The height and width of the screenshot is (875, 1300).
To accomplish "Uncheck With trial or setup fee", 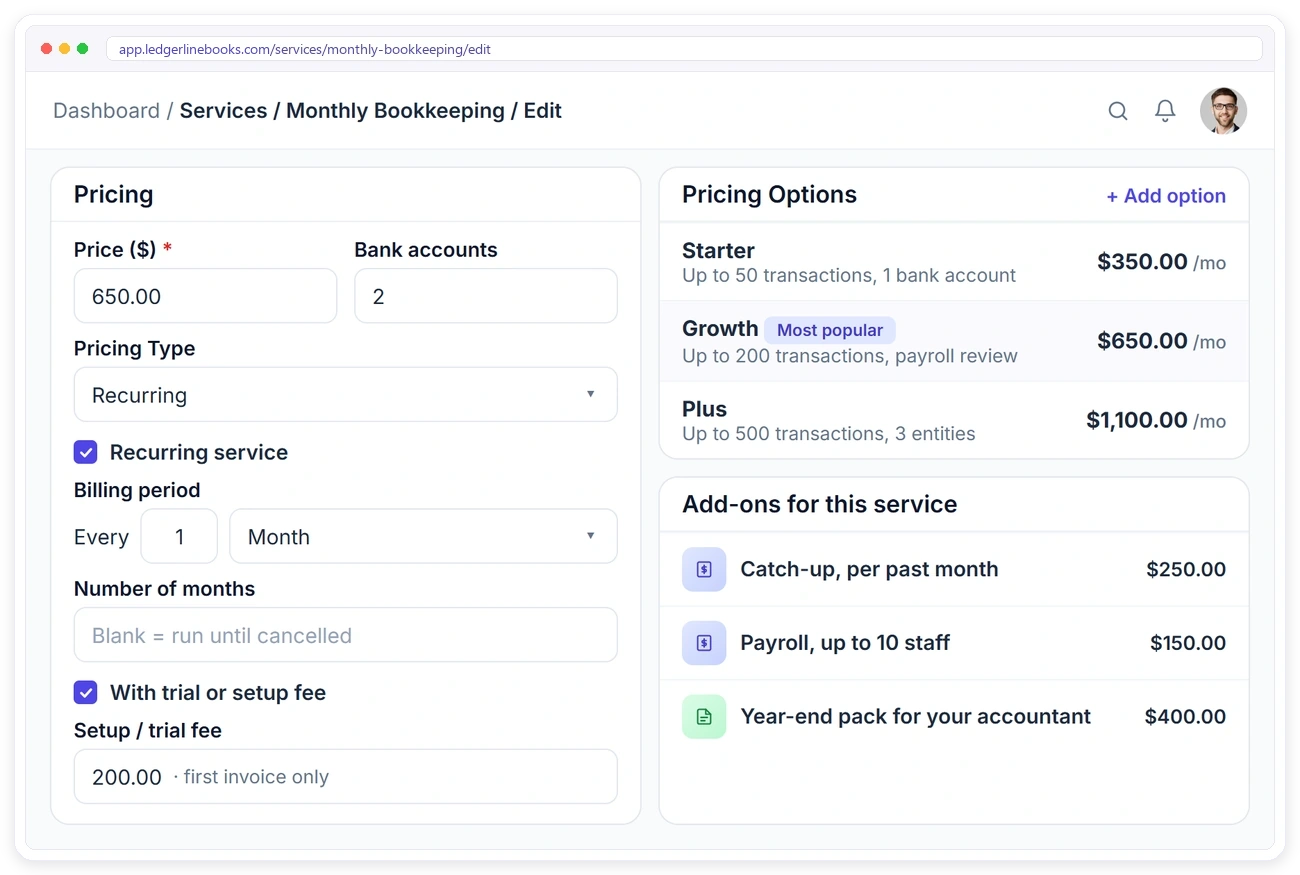I will point(86,692).
